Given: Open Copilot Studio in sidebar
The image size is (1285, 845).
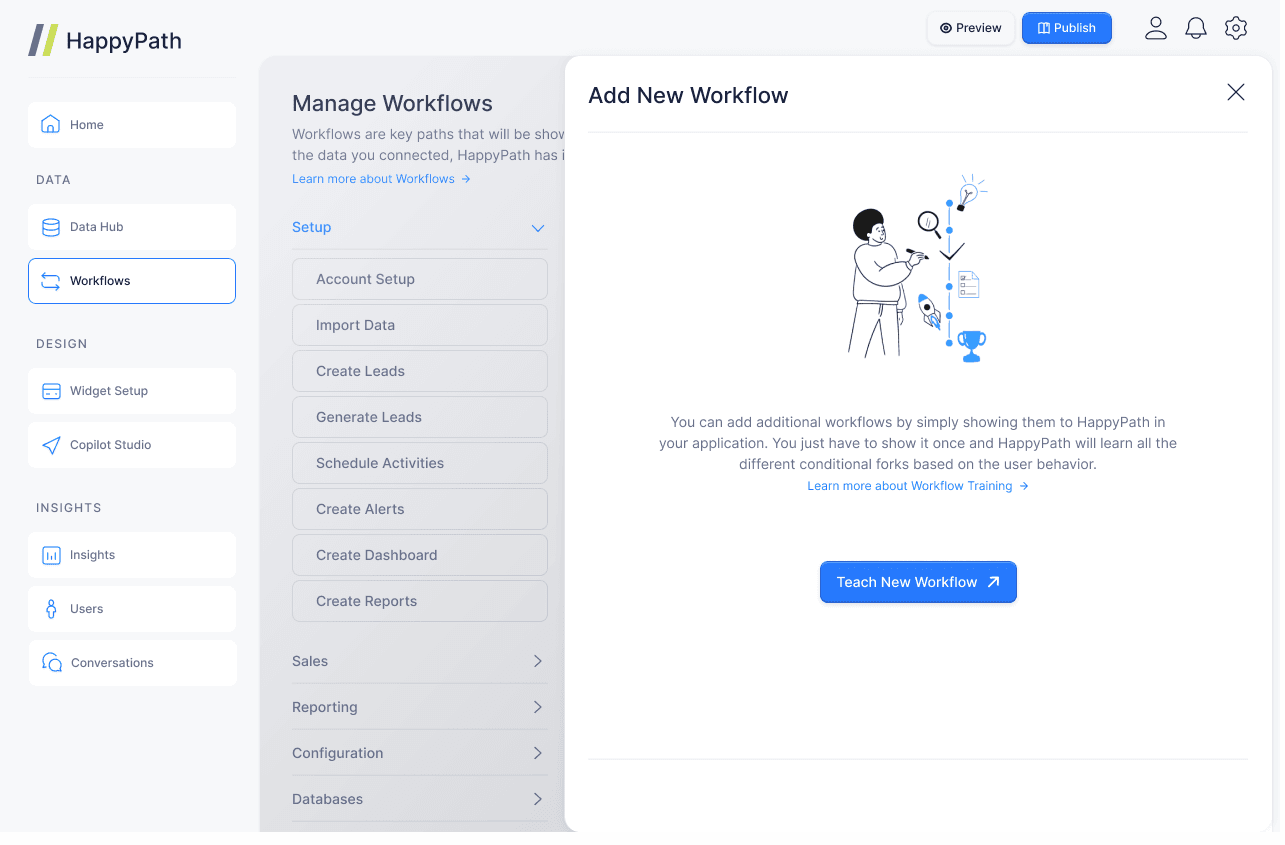Looking at the screenshot, I should (x=132, y=445).
